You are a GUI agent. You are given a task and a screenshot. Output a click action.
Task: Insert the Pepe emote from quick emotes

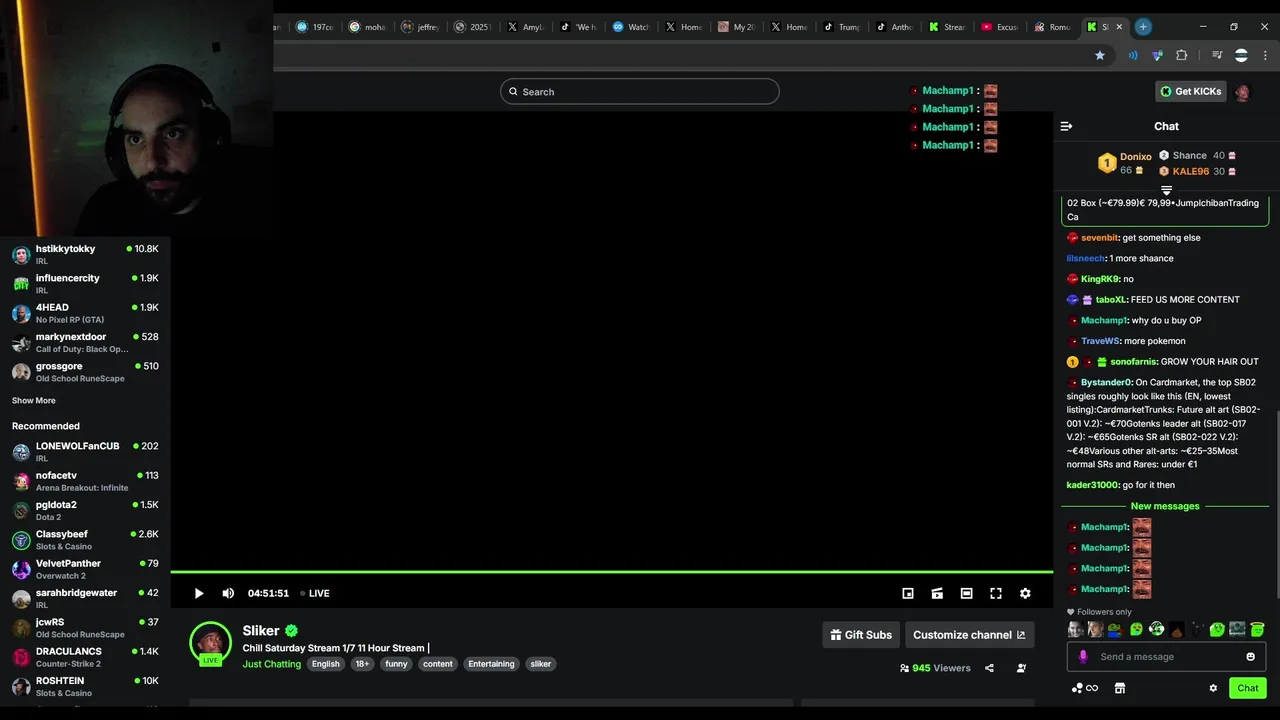pyautogui.click(x=1115, y=629)
